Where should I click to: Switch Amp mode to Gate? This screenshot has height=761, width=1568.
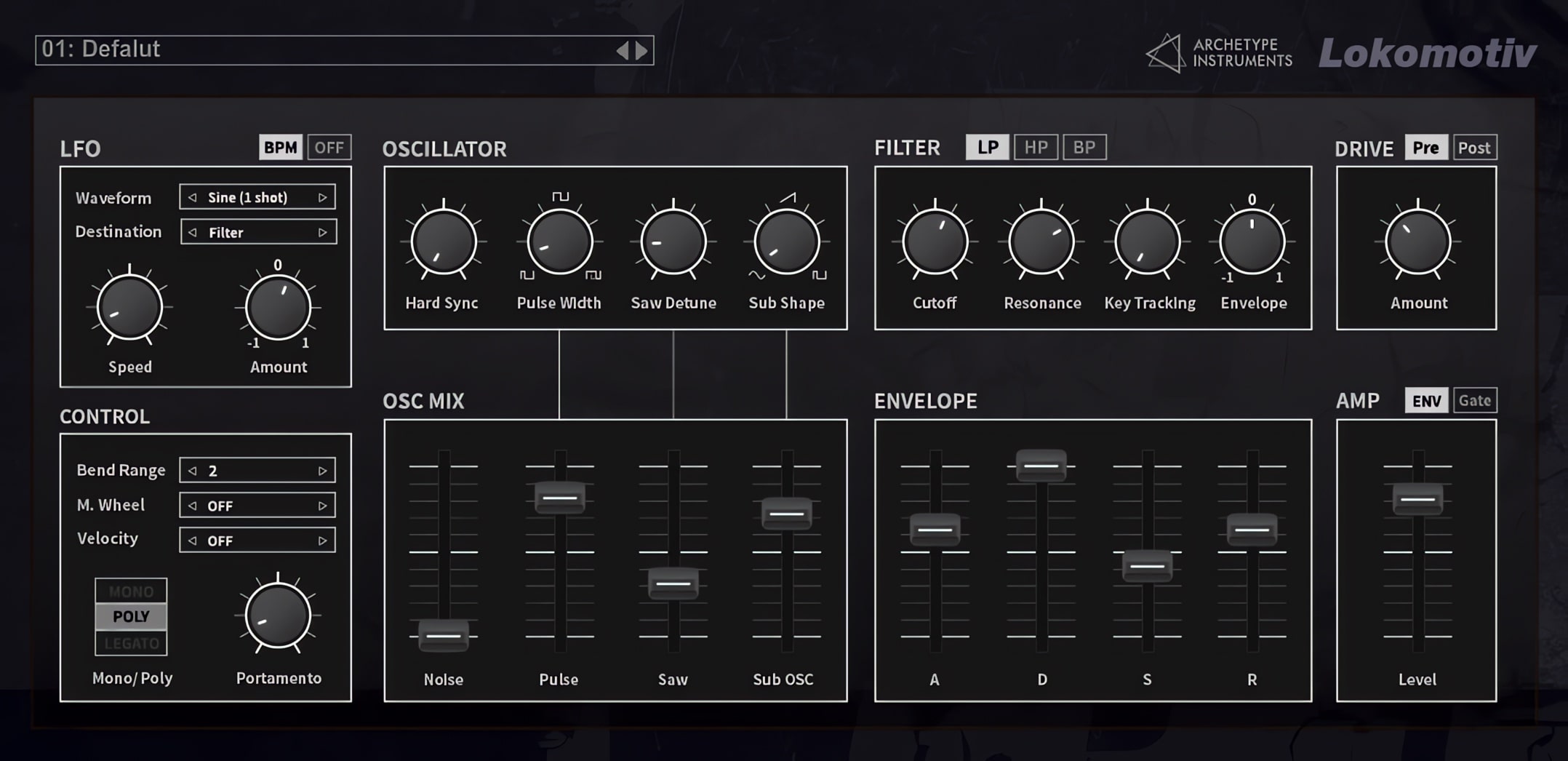pyautogui.click(x=1475, y=400)
